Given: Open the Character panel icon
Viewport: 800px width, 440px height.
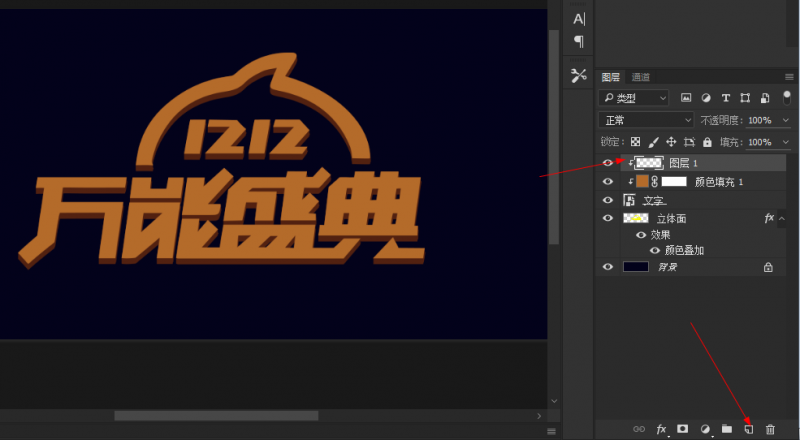Looking at the screenshot, I should (579, 19).
